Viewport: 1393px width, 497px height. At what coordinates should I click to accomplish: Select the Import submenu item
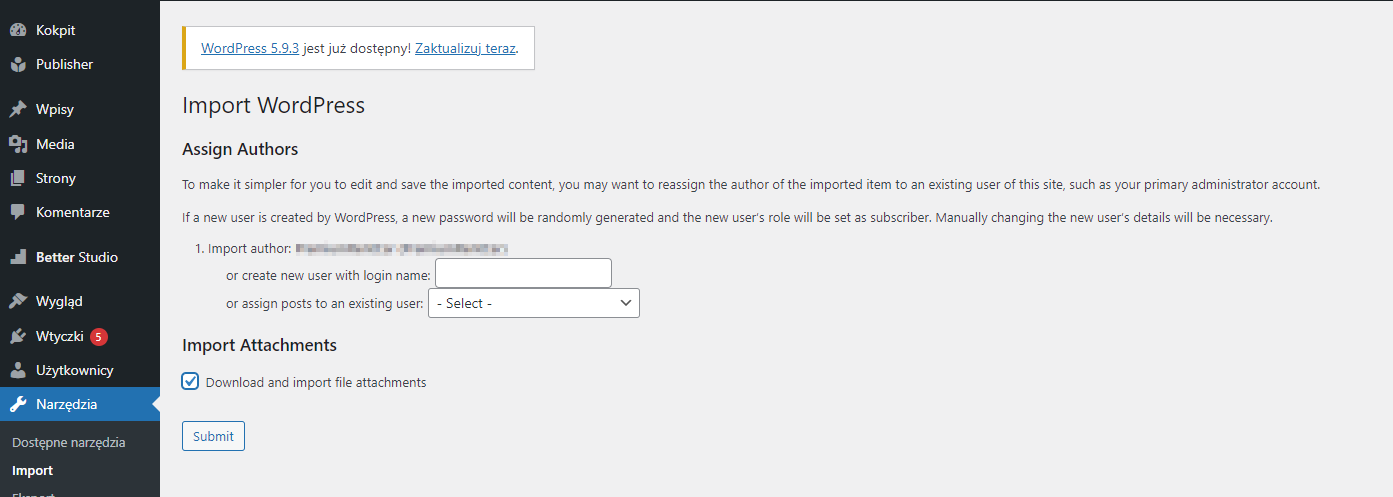coord(33,470)
